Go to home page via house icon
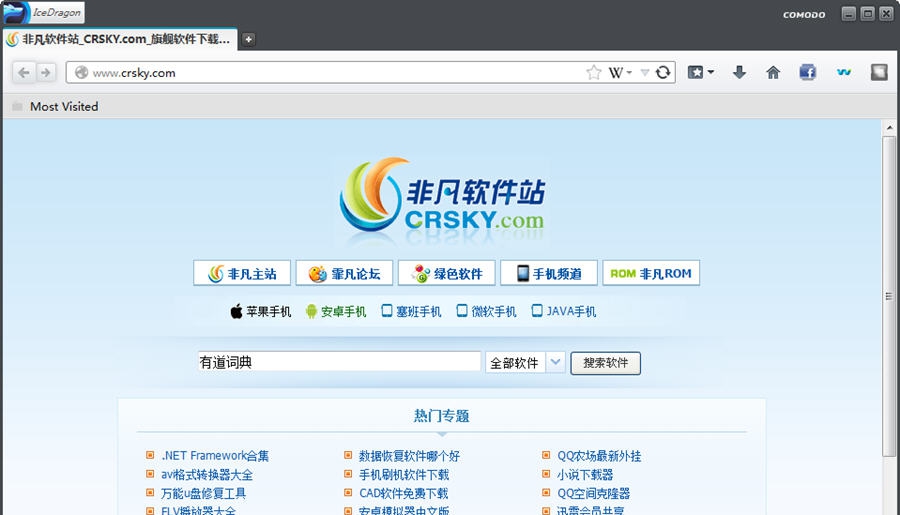Viewport: 900px width, 515px height. click(773, 72)
